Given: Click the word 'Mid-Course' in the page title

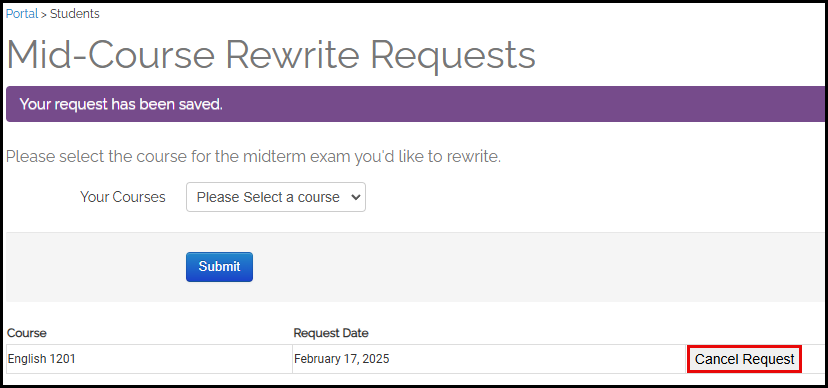Looking at the screenshot, I should coord(110,55).
